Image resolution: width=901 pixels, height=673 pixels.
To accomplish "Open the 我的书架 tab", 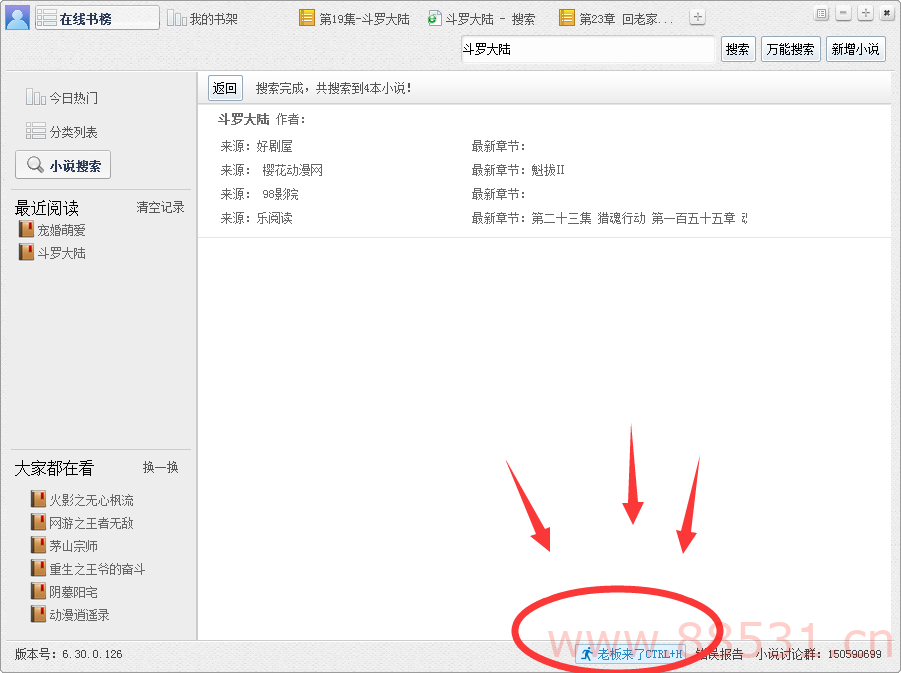I will 202,19.
